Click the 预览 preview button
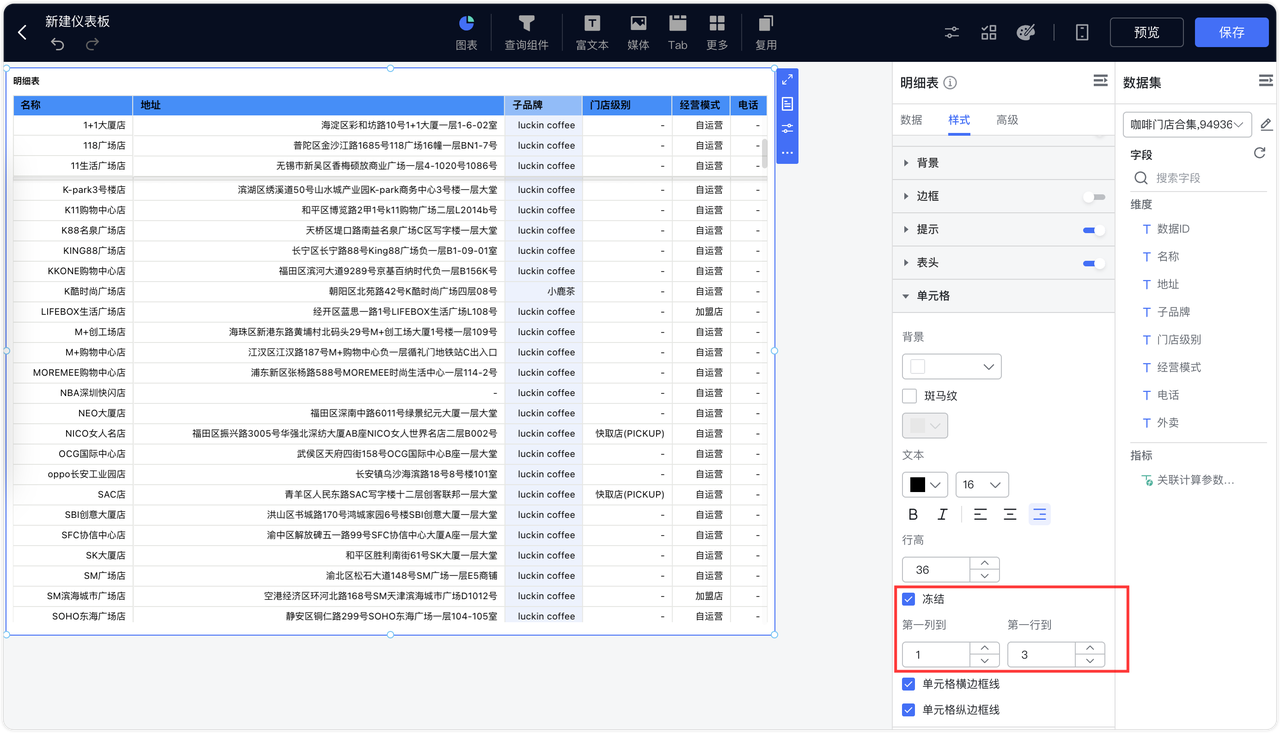 (x=1146, y=33)
